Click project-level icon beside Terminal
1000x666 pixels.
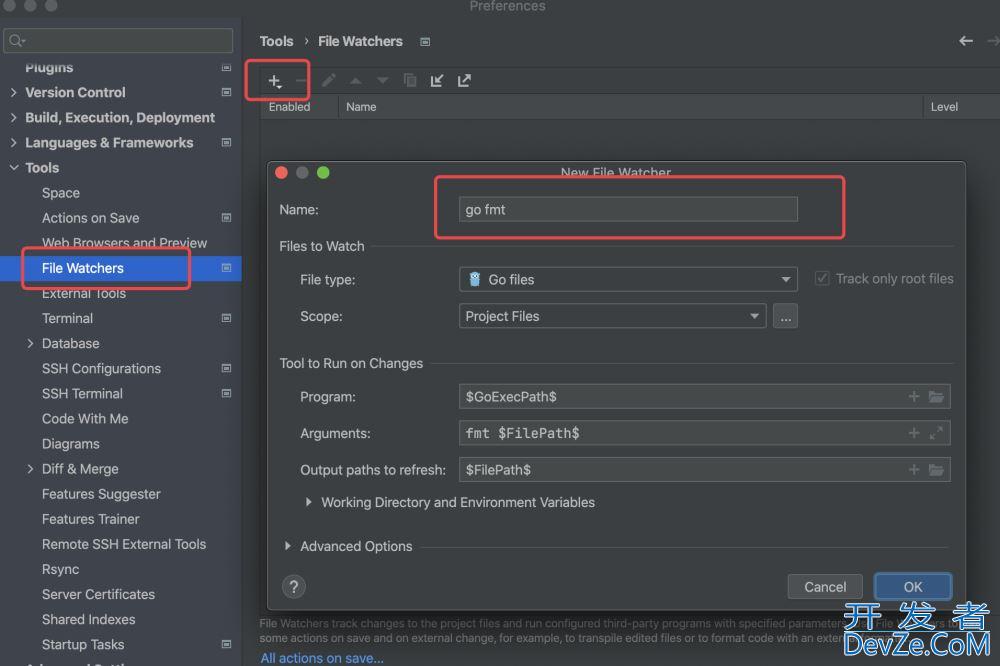point(226,318)
